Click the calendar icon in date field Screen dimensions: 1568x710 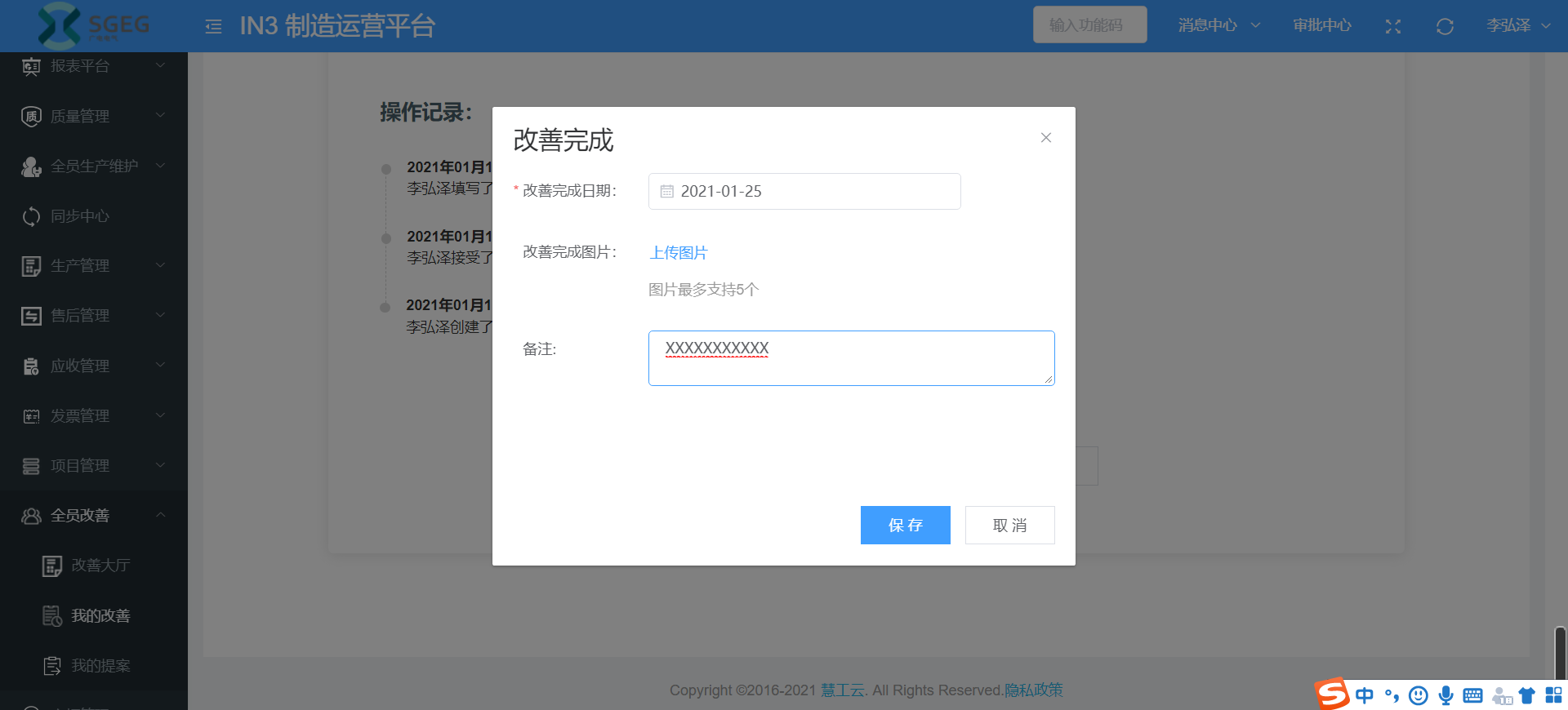point(667,192)
